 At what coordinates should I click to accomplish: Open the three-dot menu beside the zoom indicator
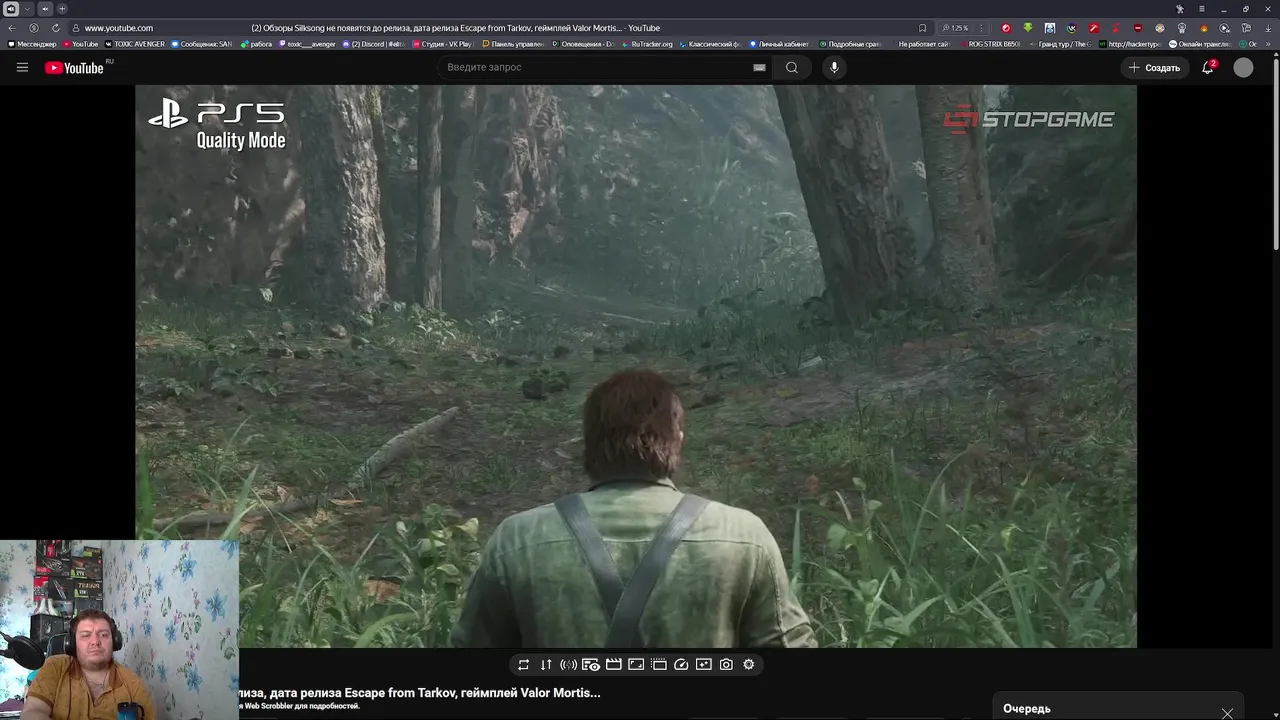[980, 28]
